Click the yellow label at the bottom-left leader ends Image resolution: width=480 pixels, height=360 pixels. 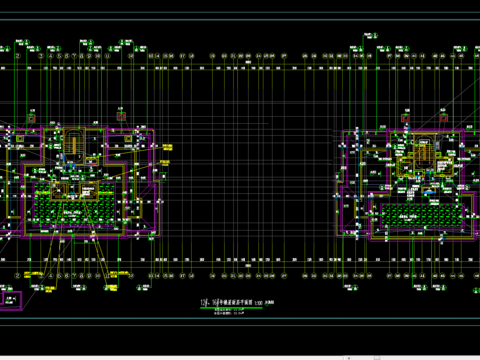coord(49,289)
